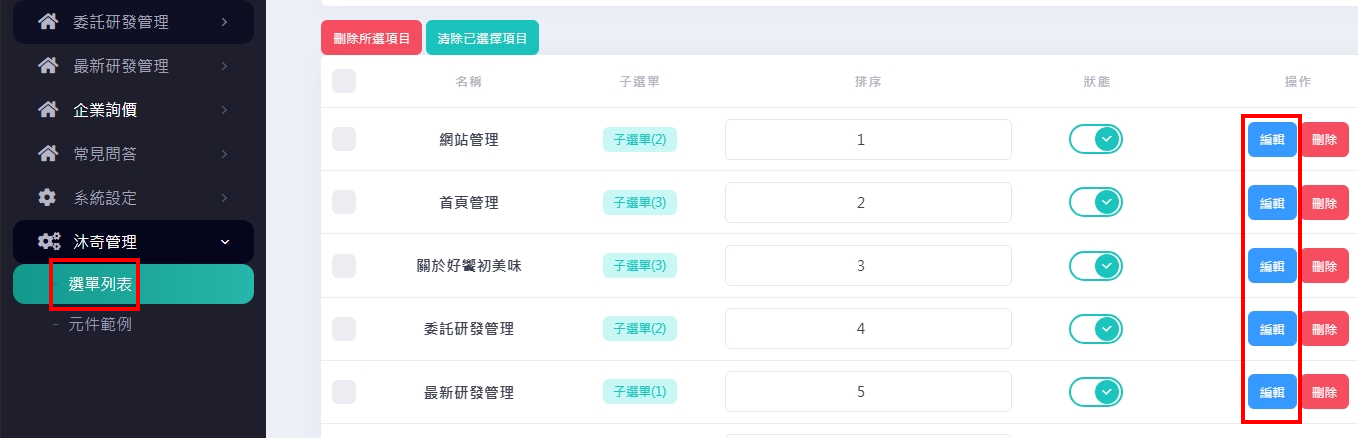Viewport: 1358px width, 438px height.
Task: Open the 選單列表 sidebar item
Action: coord(100,284)
